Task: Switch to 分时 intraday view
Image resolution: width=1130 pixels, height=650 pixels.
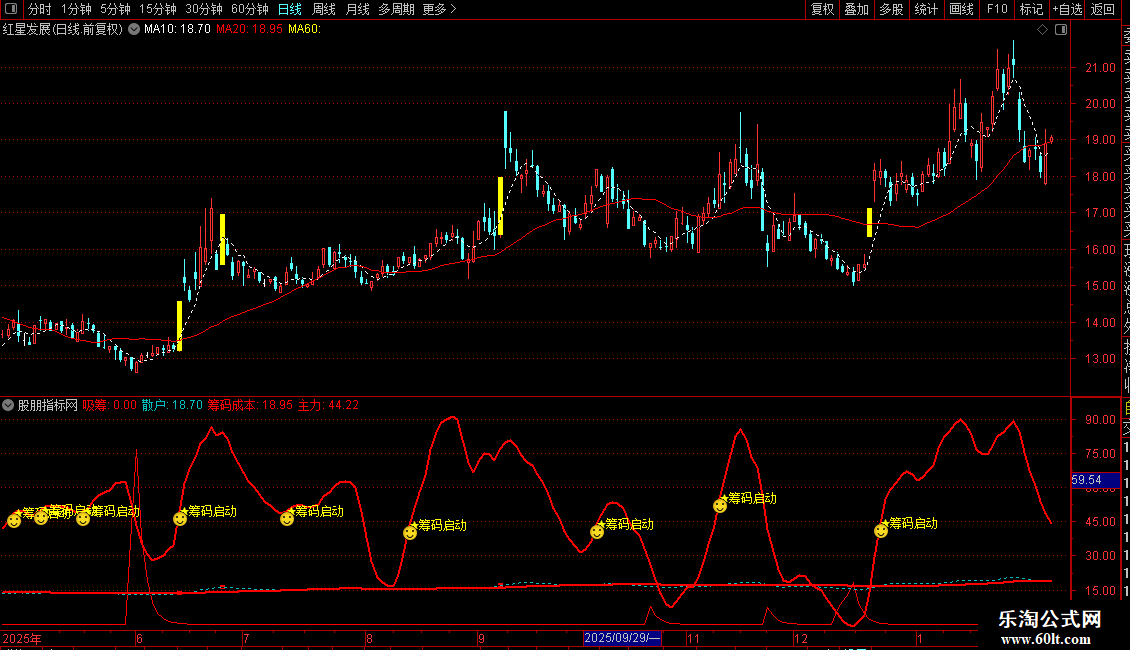Action: click(x=40, y=9)
